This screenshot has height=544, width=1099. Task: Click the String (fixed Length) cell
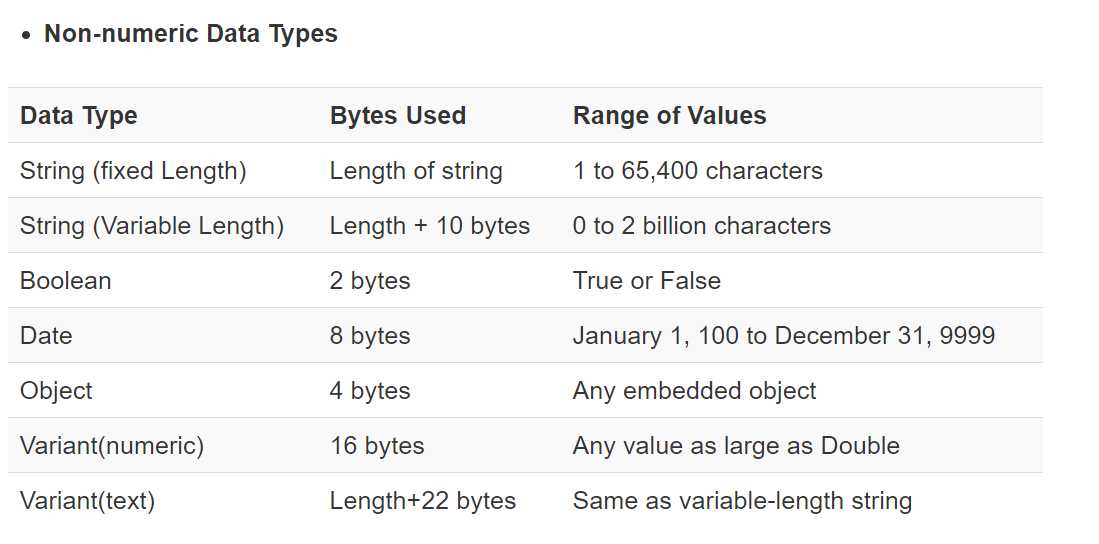(133, 171)
